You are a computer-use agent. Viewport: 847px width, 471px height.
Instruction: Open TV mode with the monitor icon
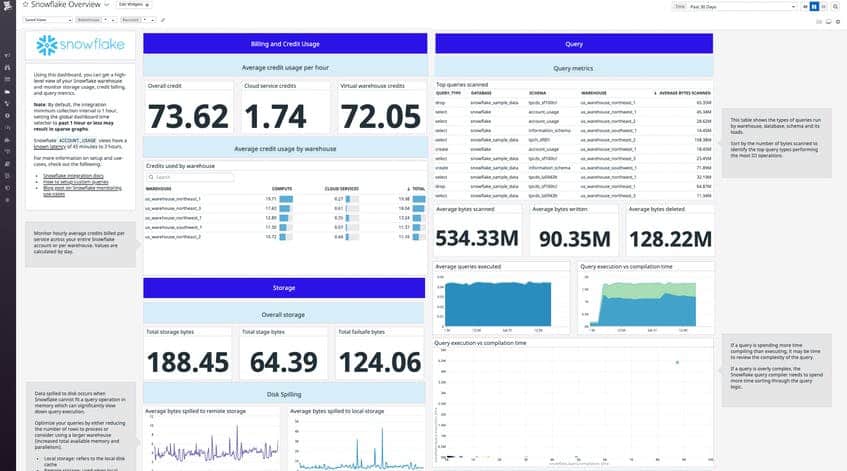(x=829, y=22)
